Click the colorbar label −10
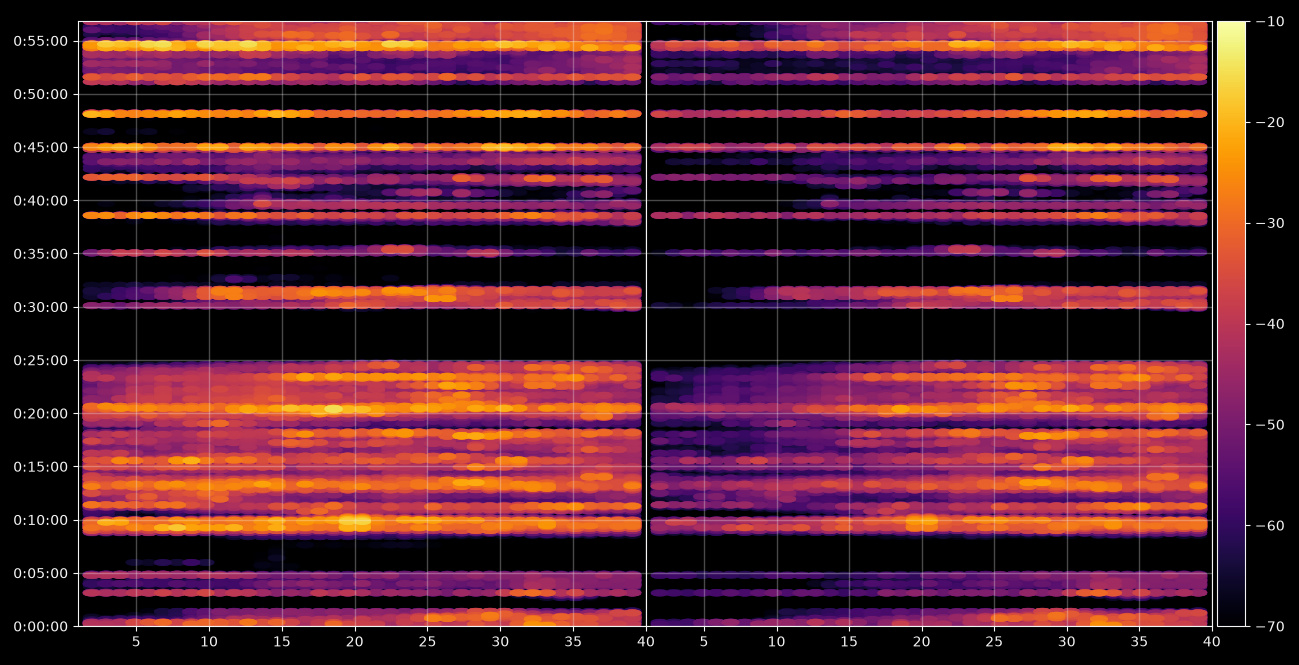Viewport: 1299px width, 665px height. point(1271,21)
